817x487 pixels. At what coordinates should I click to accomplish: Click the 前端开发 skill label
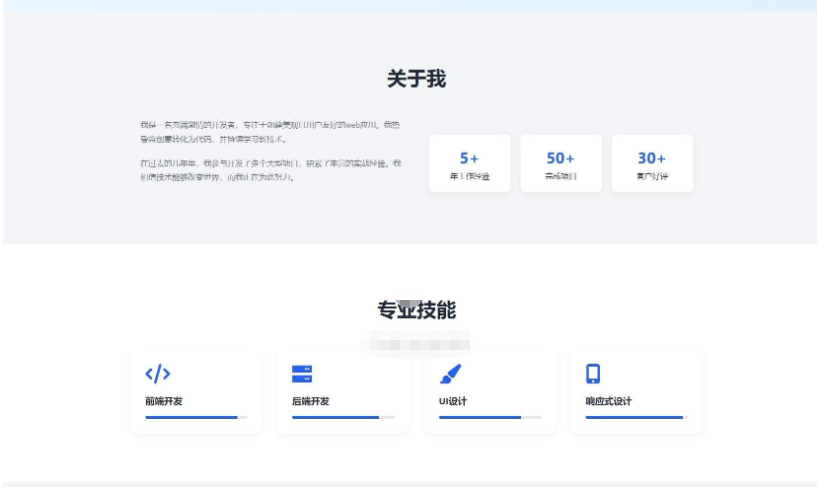coord(164,401)
